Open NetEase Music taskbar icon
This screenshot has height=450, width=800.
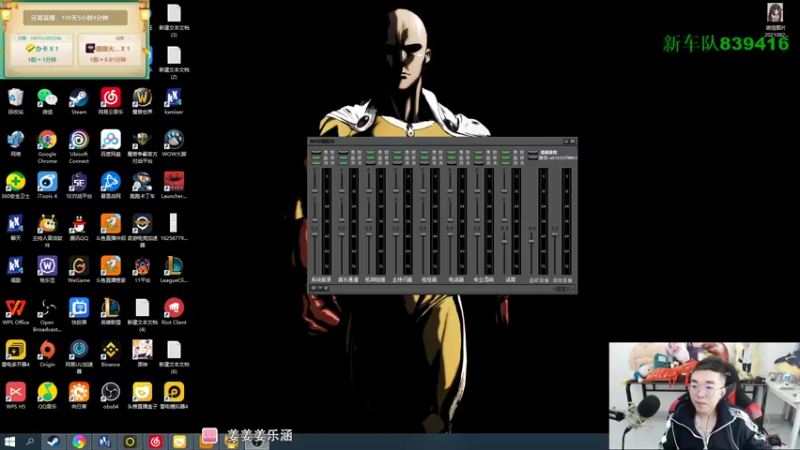[x=156, y=442]
